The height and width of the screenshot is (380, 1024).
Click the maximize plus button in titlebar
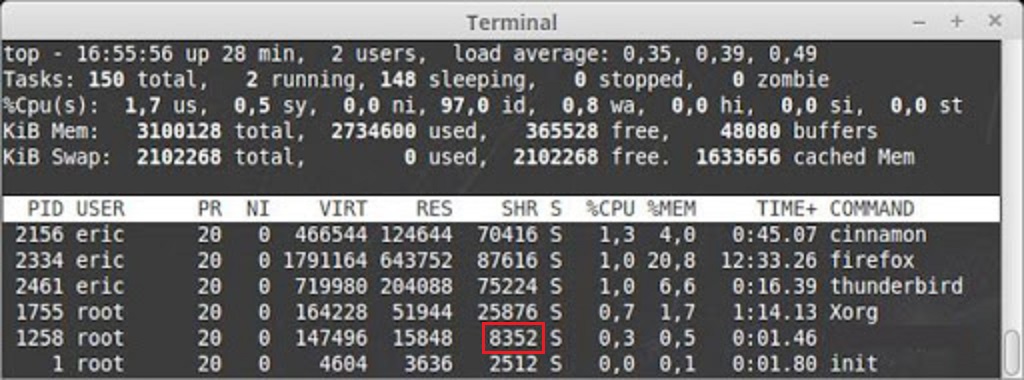click(x=957, y=22)
